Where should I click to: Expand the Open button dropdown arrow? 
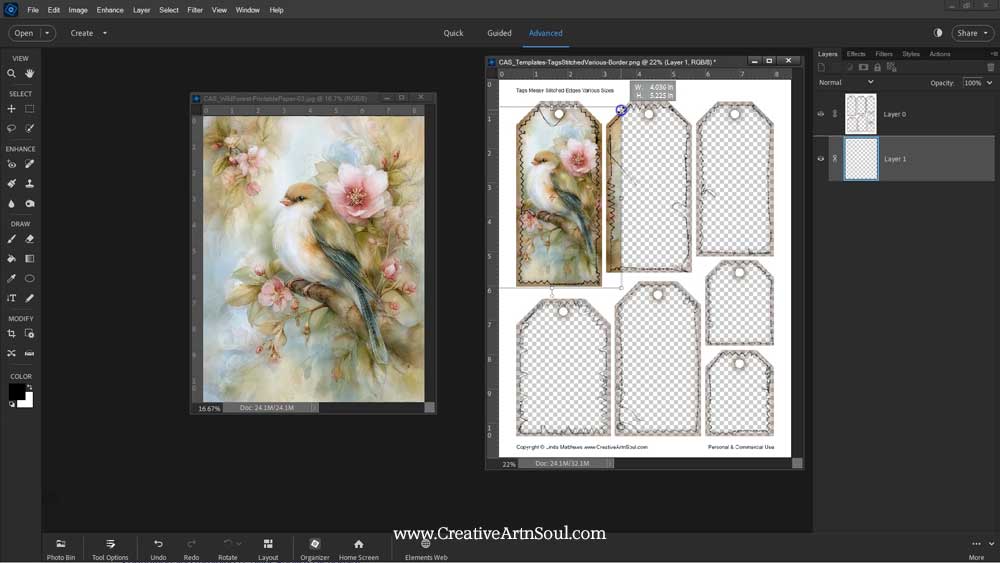point(47,33)
